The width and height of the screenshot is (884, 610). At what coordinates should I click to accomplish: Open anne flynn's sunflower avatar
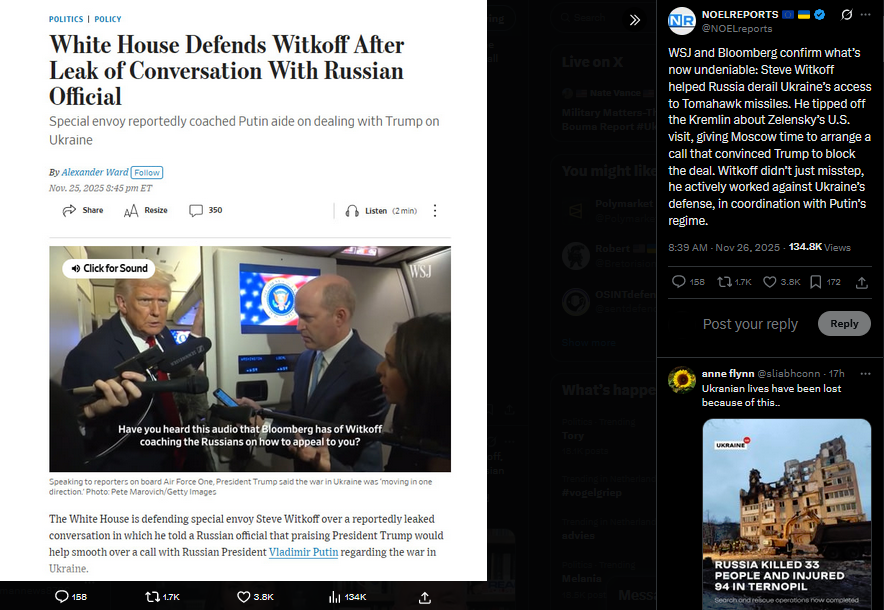tap(682, 380)
